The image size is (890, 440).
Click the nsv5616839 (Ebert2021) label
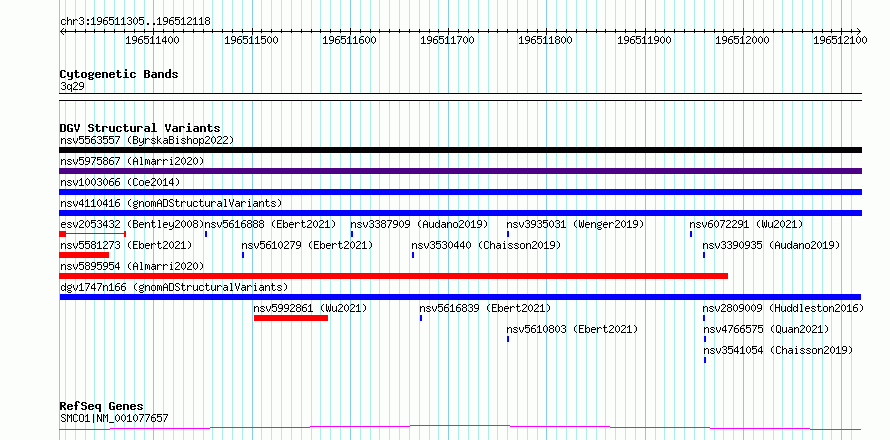[x=485, y=308]
